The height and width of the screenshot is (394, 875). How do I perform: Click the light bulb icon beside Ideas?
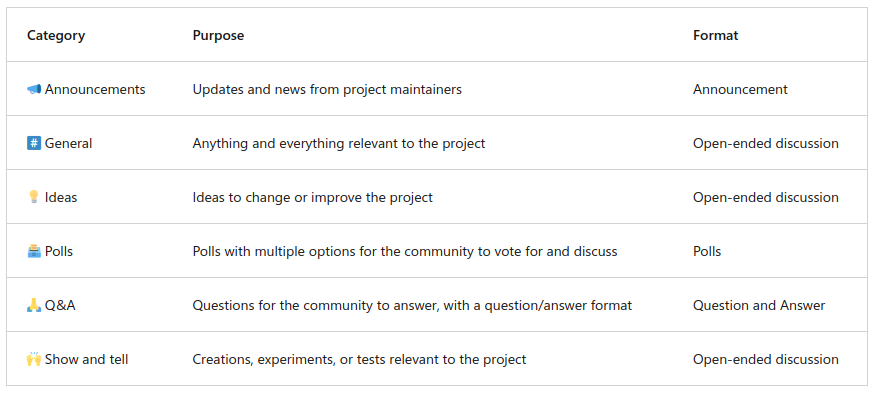pos(34,197)
